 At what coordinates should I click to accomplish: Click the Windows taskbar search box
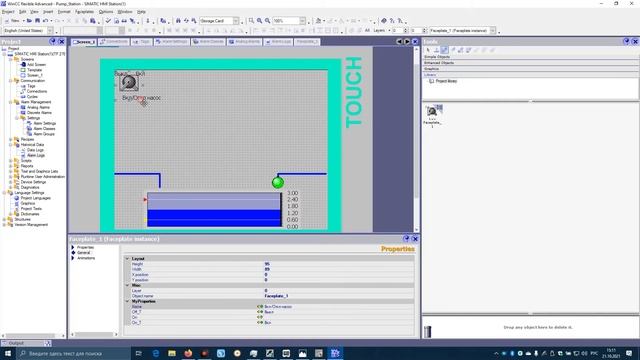click(73, 353)
